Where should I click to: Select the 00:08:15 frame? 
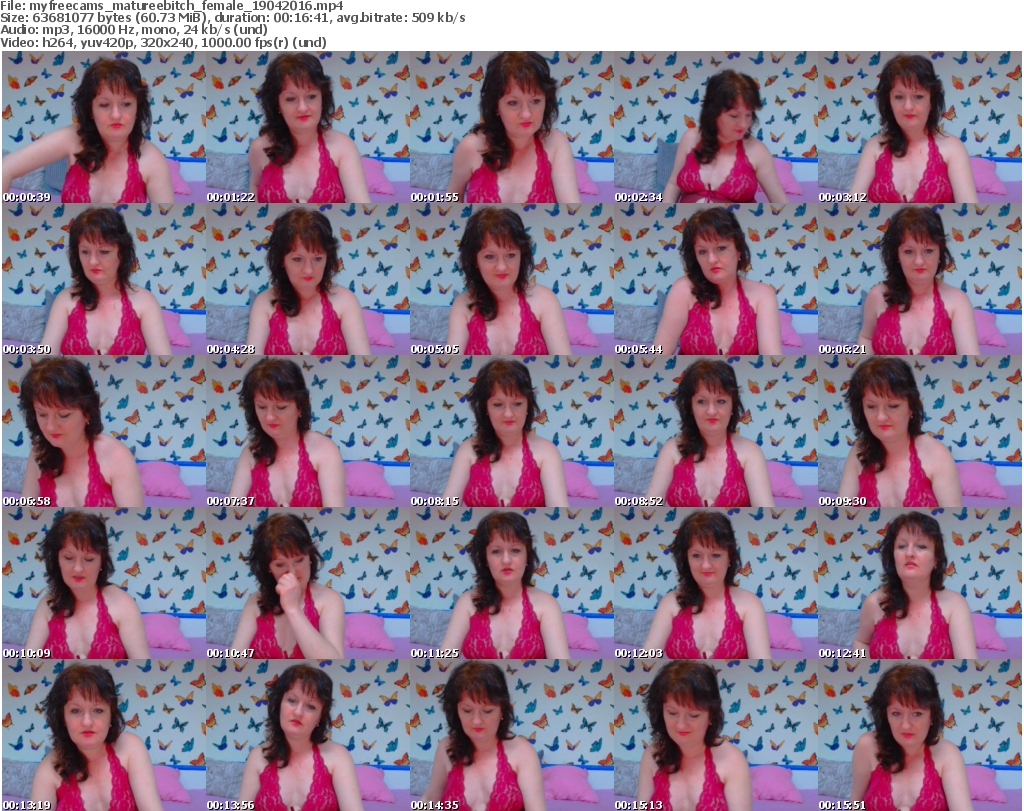click(x=512, y=432)
